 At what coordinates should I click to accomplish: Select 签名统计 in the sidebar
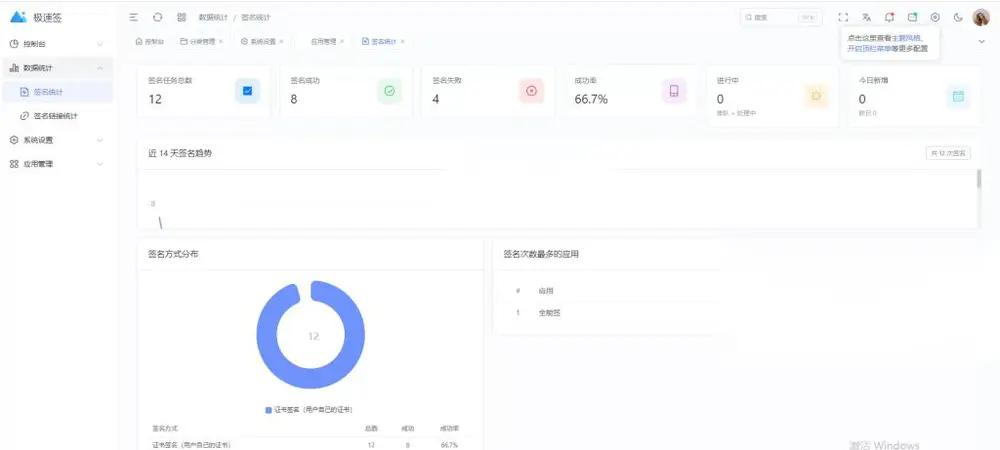[x=58, y=92]
